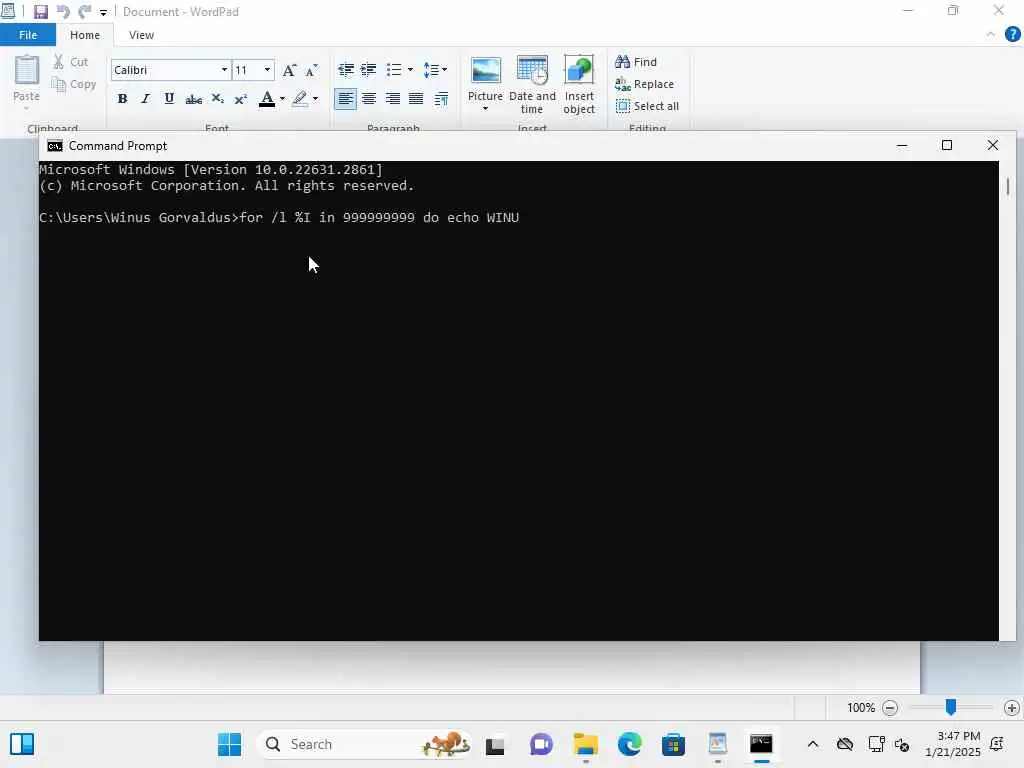
Task: Open File Explorer from the taskbar
Action: [586, 744]
